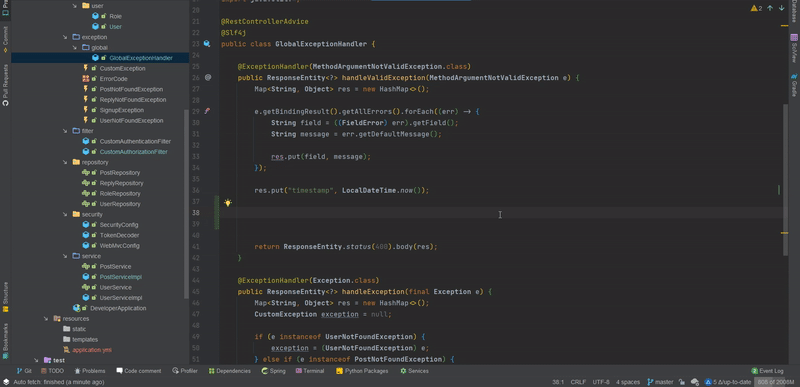The width and height of the screenshot is (800, 387).
Task: Collapse the repository package folder
Action: pos(65,162)
